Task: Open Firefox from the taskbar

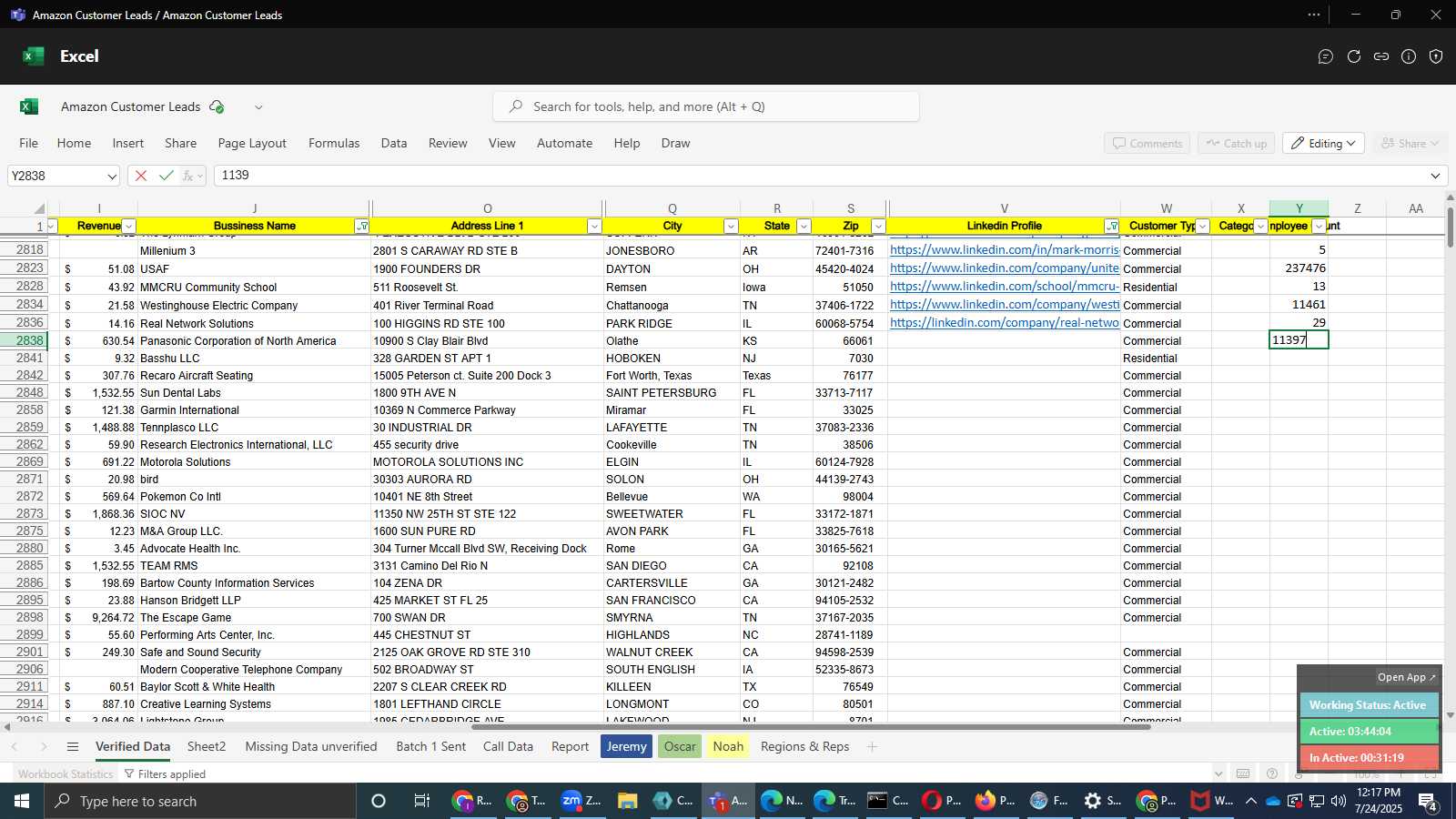Action: click(995, 801)
